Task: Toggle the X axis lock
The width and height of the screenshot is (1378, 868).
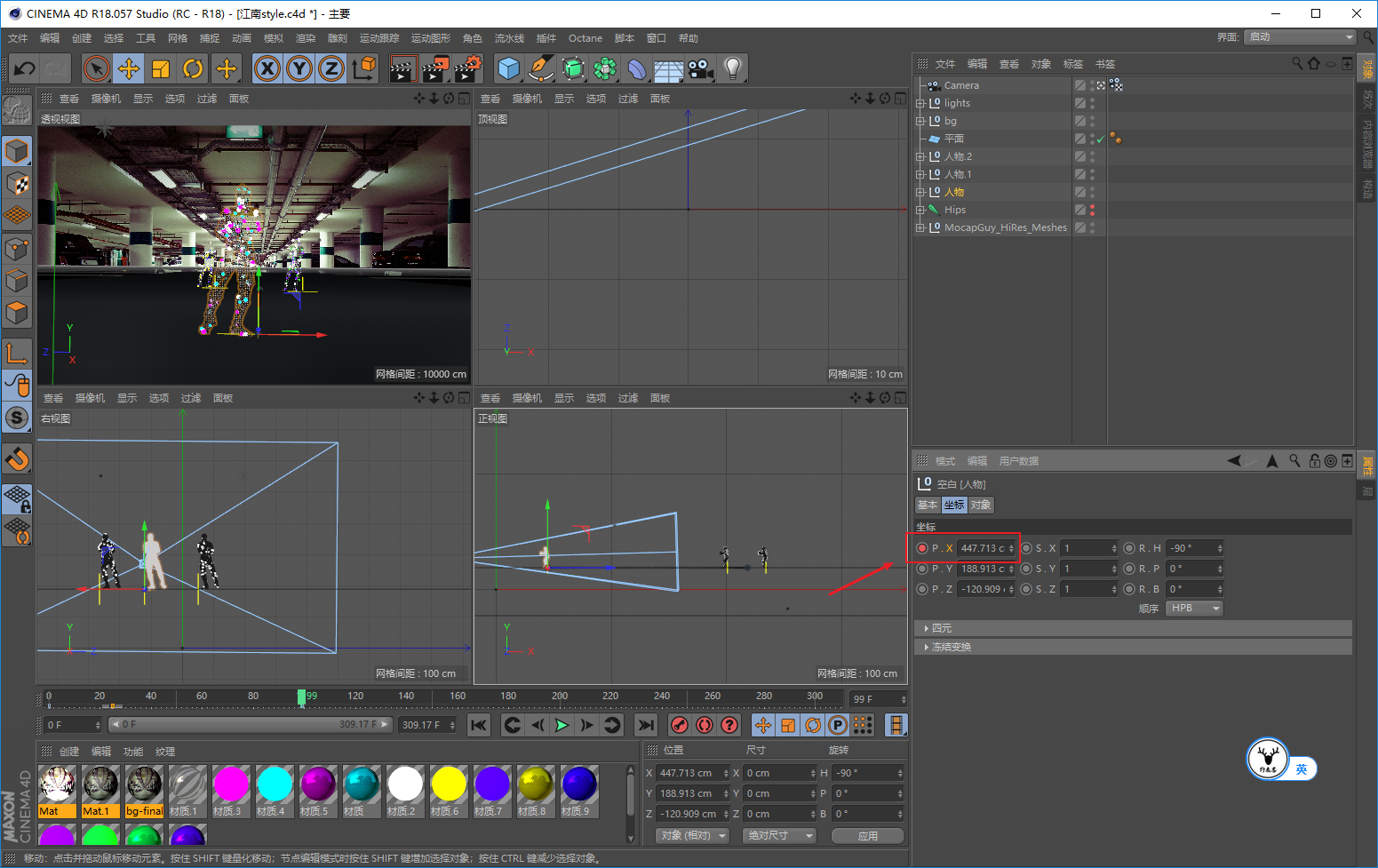Action: pyautogui.click(x=267, y=68)
